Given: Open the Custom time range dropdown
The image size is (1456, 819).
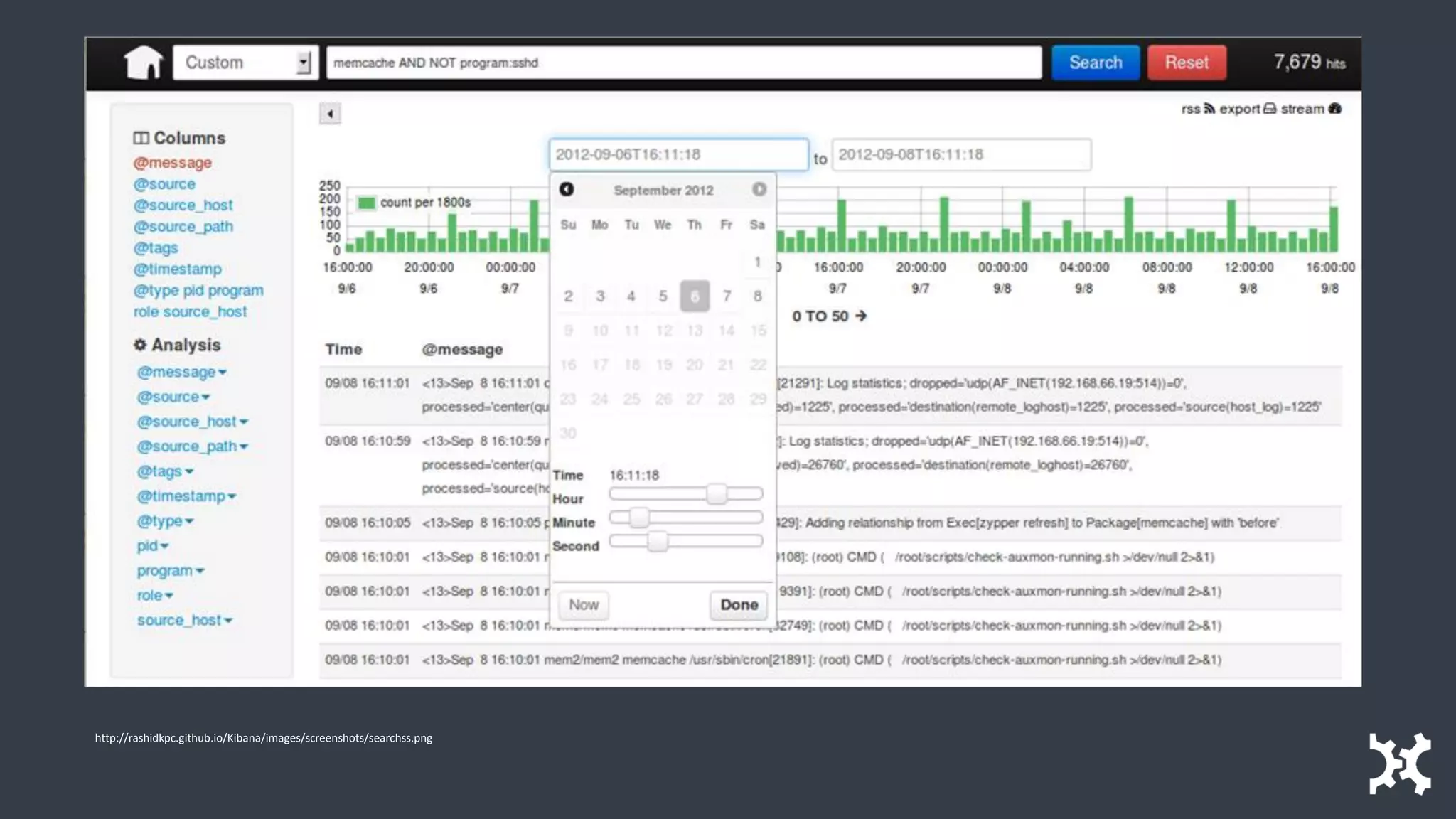Looking at the screenshot, I should coord(245,63).
